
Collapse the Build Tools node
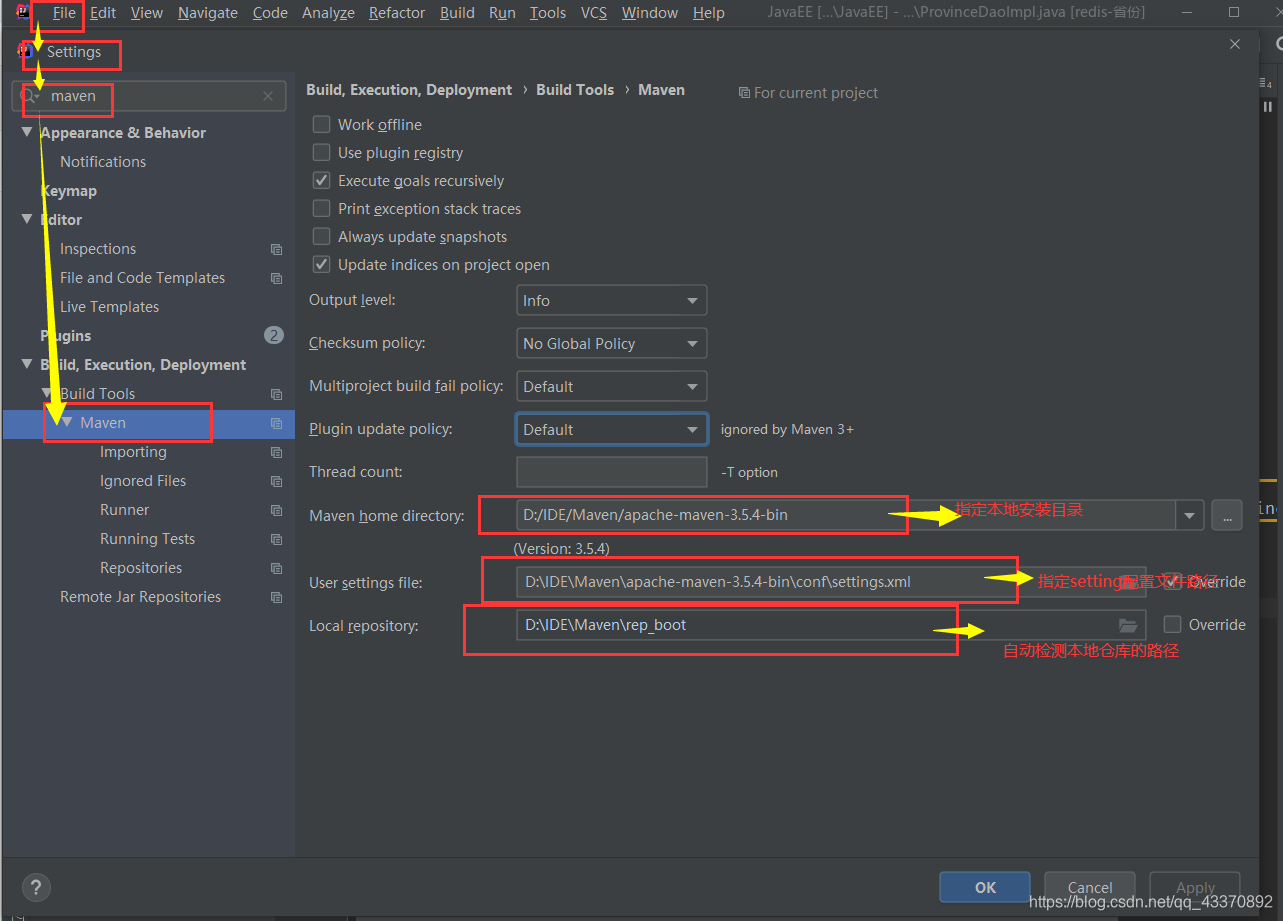(47, 393)
